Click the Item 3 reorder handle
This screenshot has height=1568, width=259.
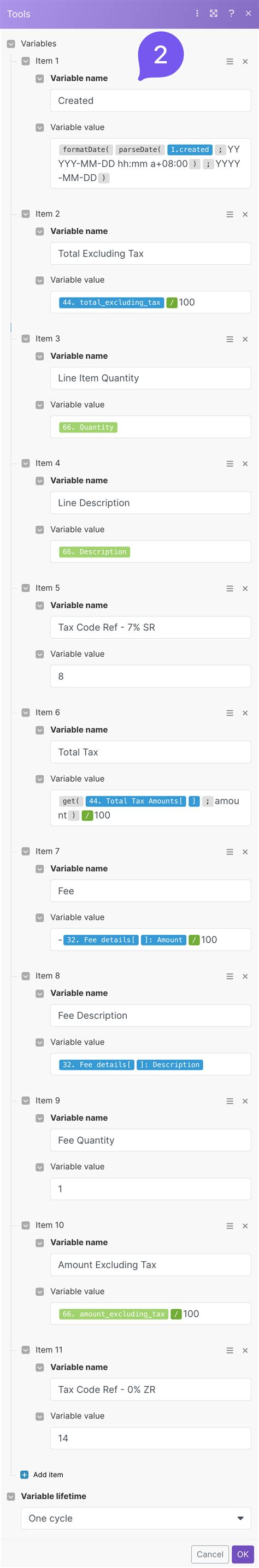click(229, 339)
